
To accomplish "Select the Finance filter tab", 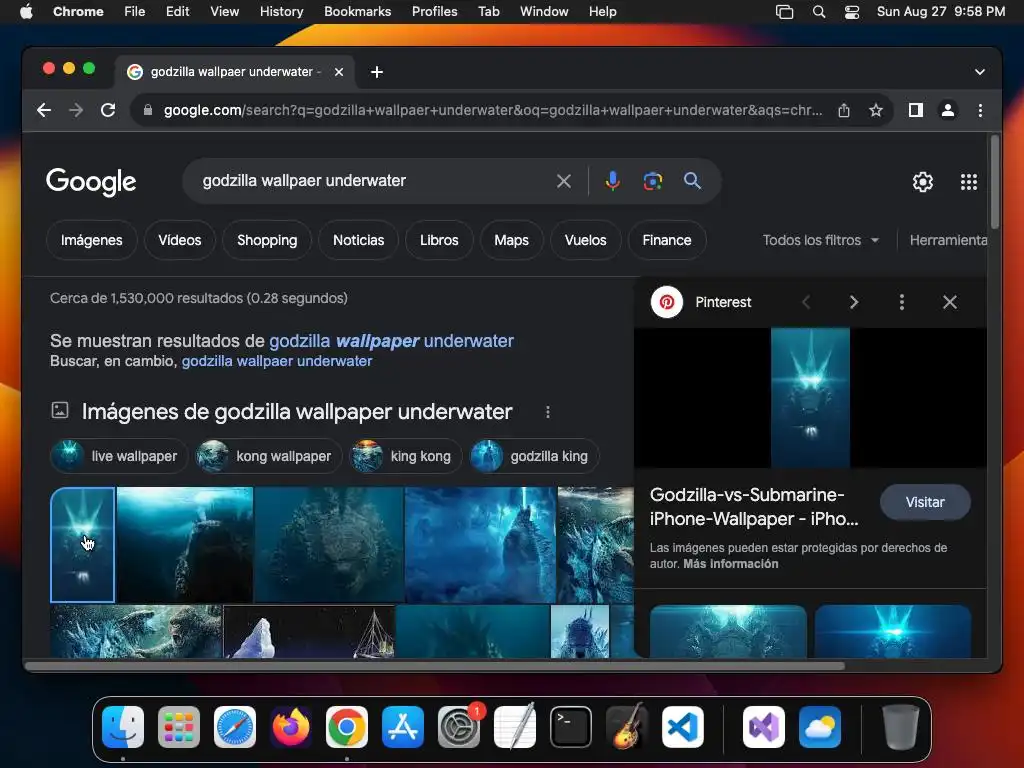I will click(x=667, y=240).
